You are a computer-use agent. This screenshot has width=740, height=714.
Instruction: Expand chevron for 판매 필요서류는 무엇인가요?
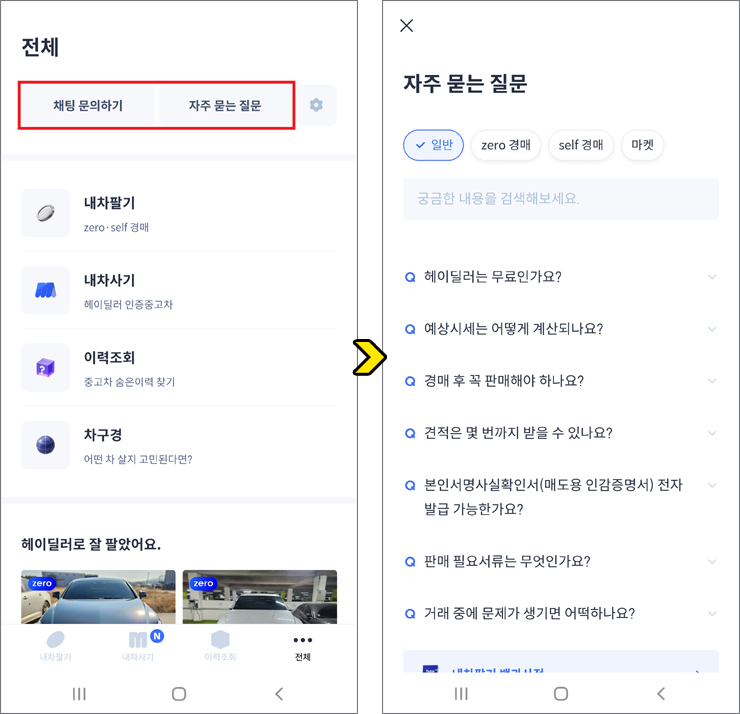coord(712,562)
